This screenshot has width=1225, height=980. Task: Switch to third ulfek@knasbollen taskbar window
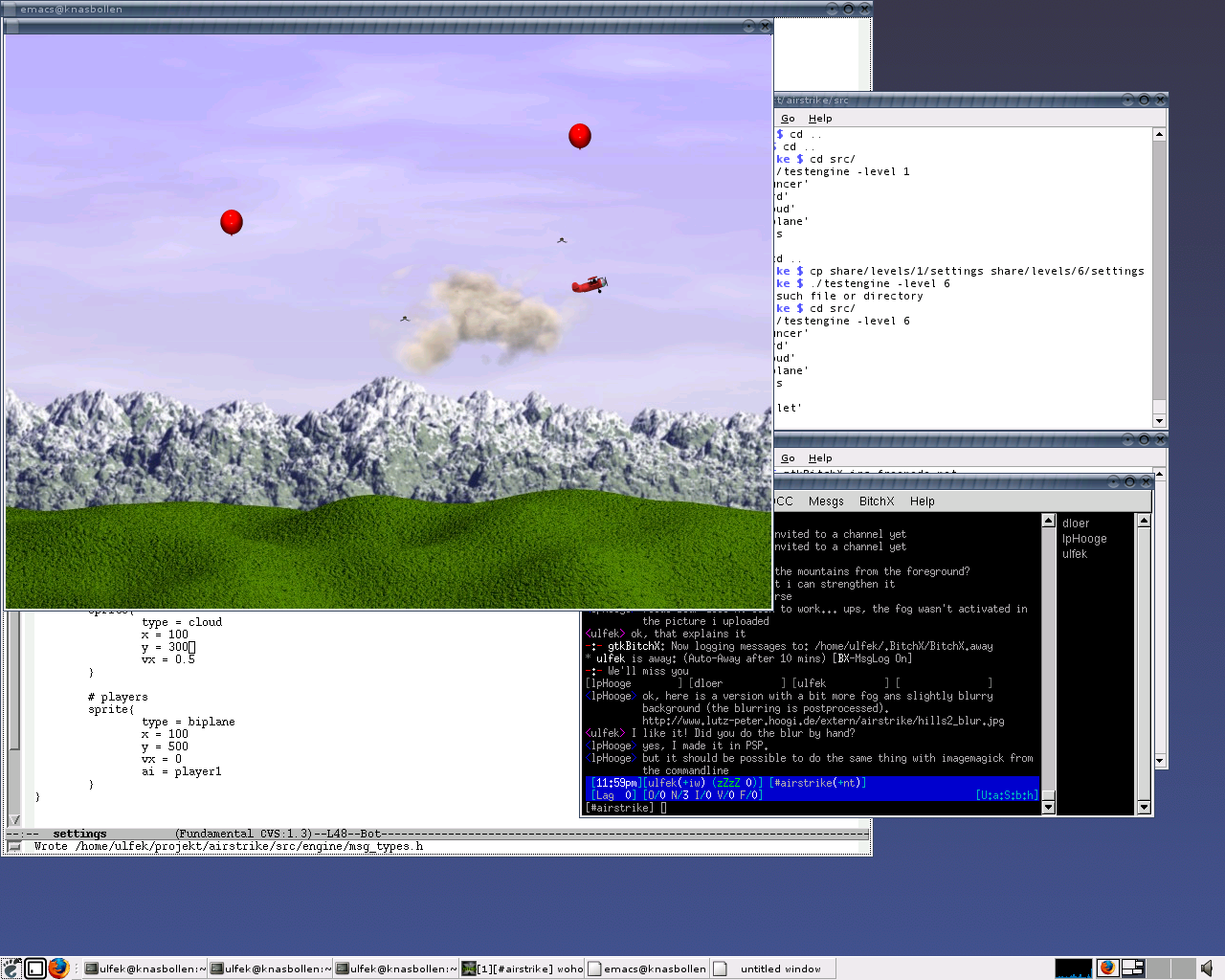point(396,969)
